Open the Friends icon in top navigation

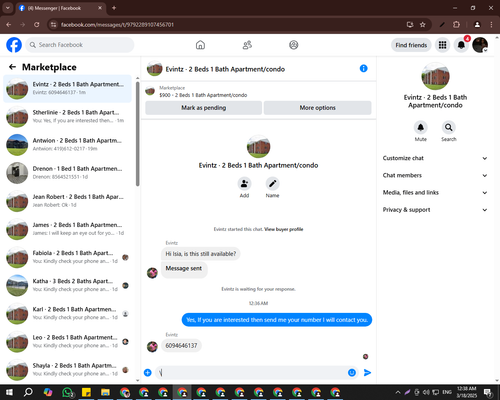[247, 45]
